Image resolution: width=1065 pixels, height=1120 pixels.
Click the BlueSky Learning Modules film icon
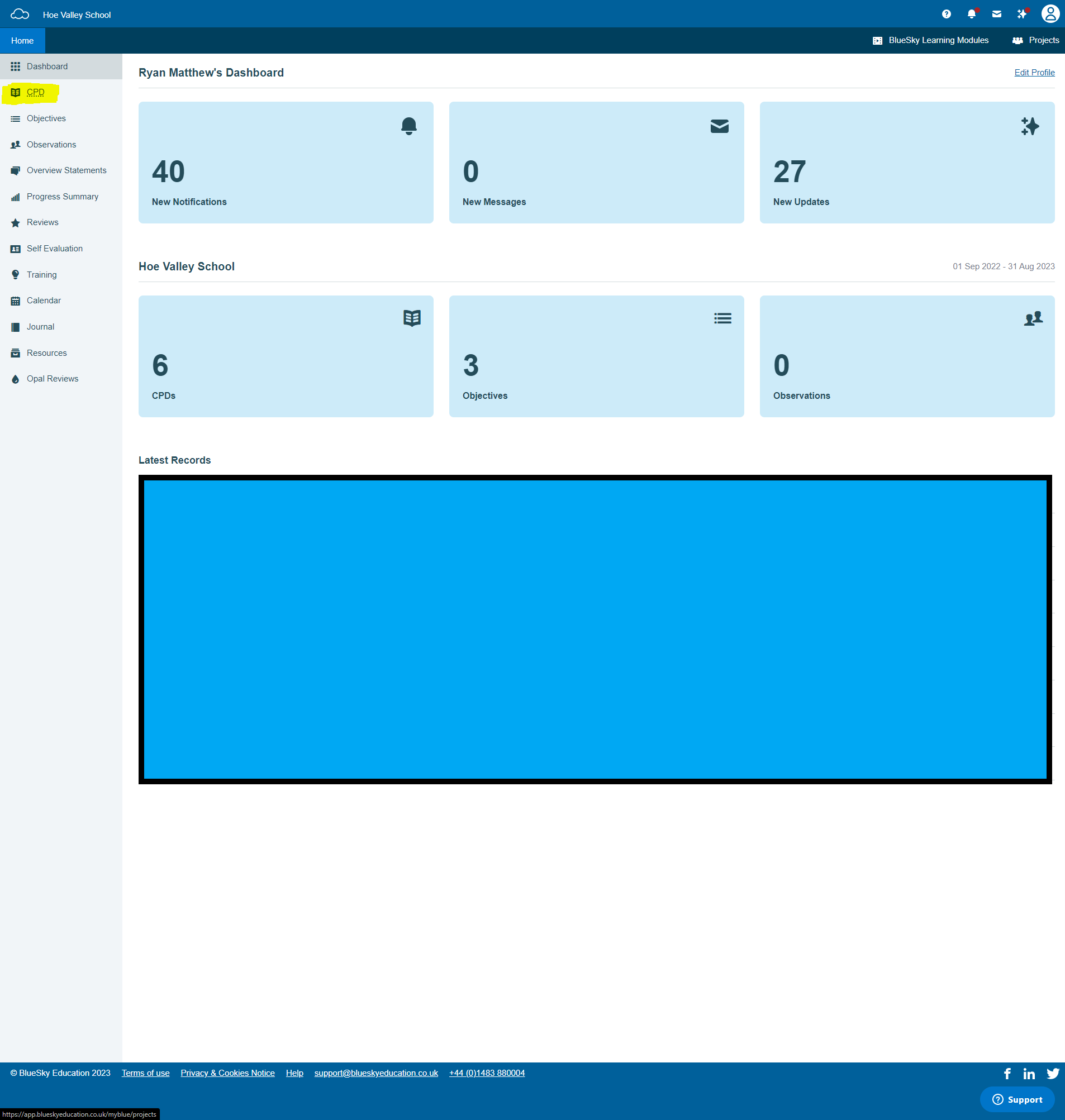[x=878, y=40]
